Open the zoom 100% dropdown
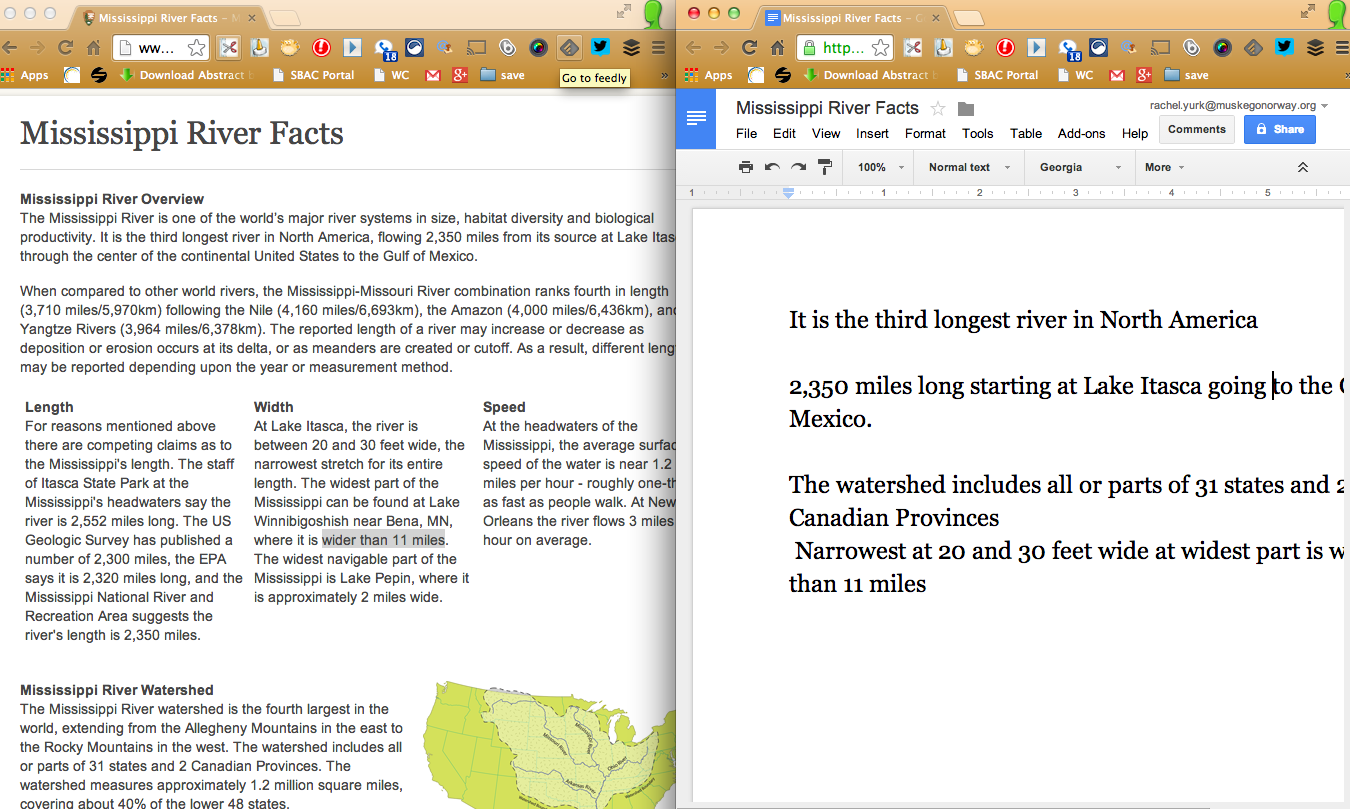 [881, 167]
